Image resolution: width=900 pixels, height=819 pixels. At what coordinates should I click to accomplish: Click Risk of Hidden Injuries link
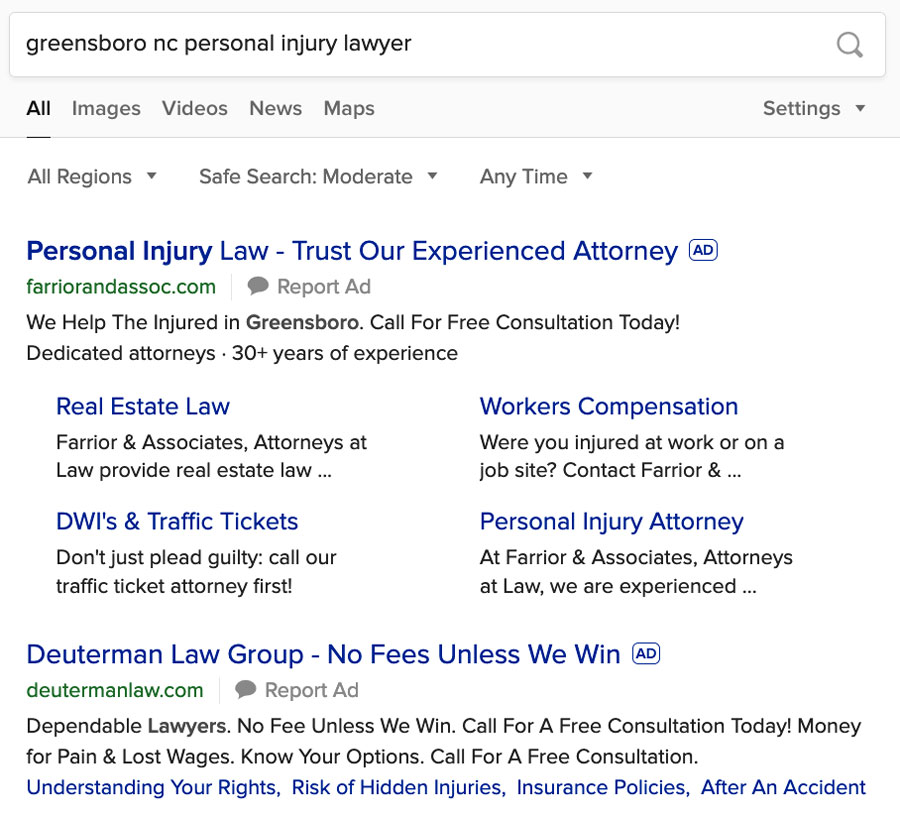click(x=399, y=787)
